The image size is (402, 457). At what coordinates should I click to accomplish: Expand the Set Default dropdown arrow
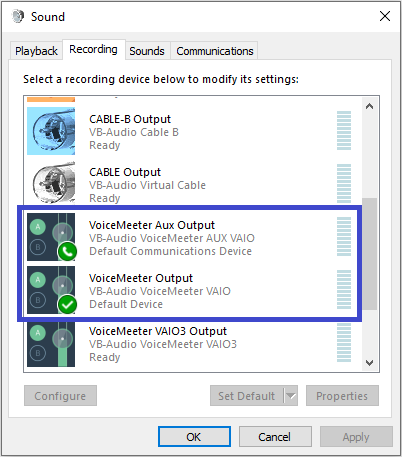pyautogui.click(x=291, y=396)
